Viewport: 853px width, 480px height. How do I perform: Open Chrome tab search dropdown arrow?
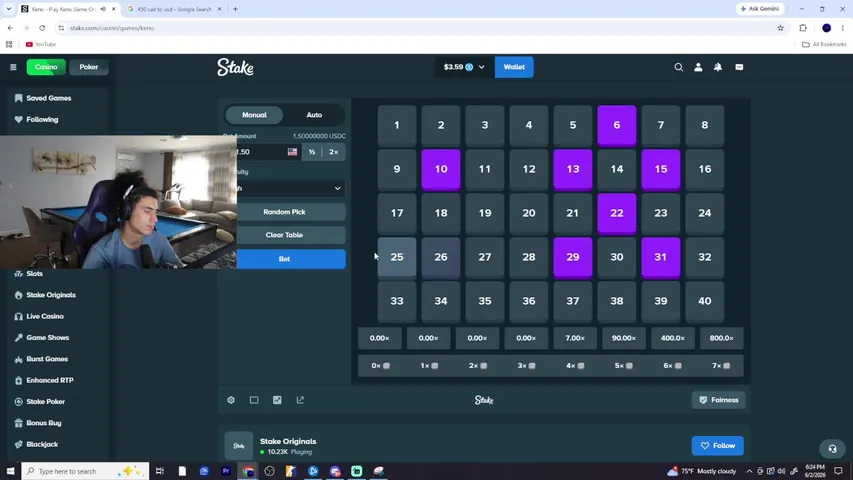pyautogui.click(x=9, y=9)
